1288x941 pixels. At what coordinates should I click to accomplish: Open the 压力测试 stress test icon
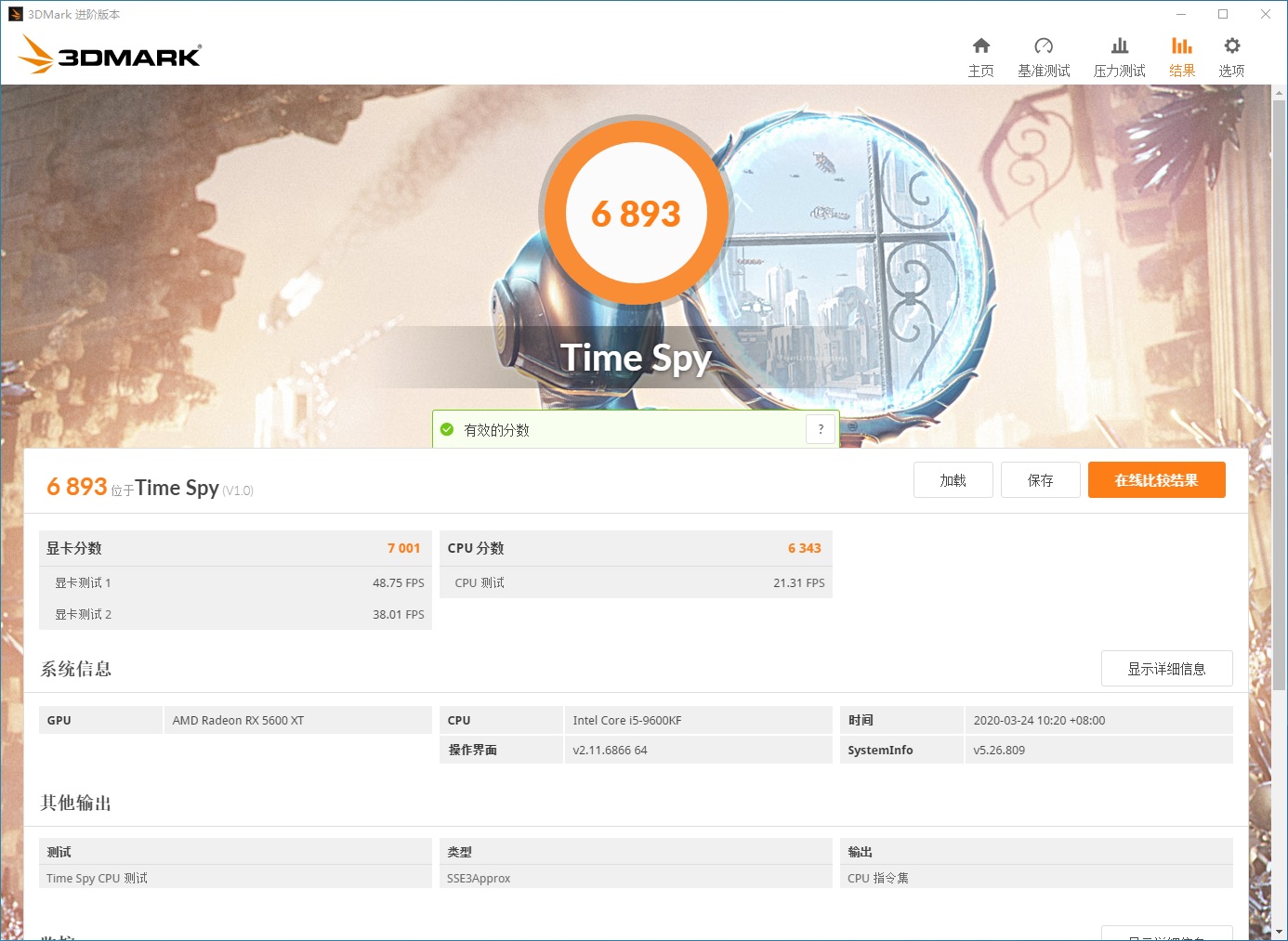[1120, 54]
